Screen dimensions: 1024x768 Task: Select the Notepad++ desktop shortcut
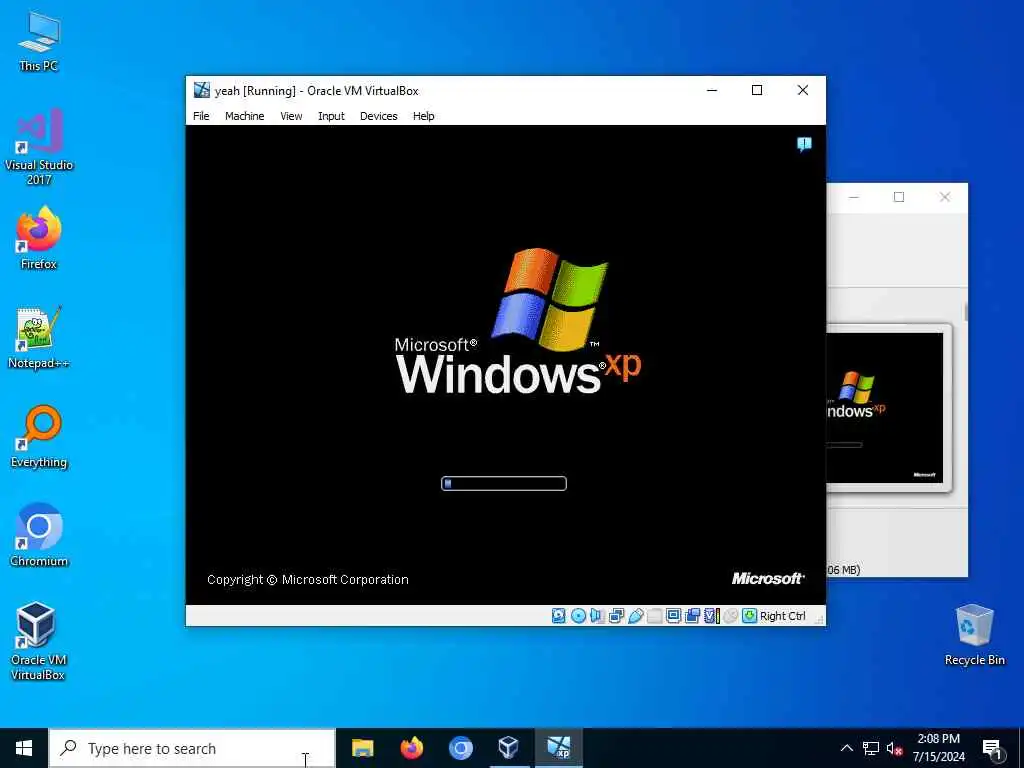(x=39, y=338)
